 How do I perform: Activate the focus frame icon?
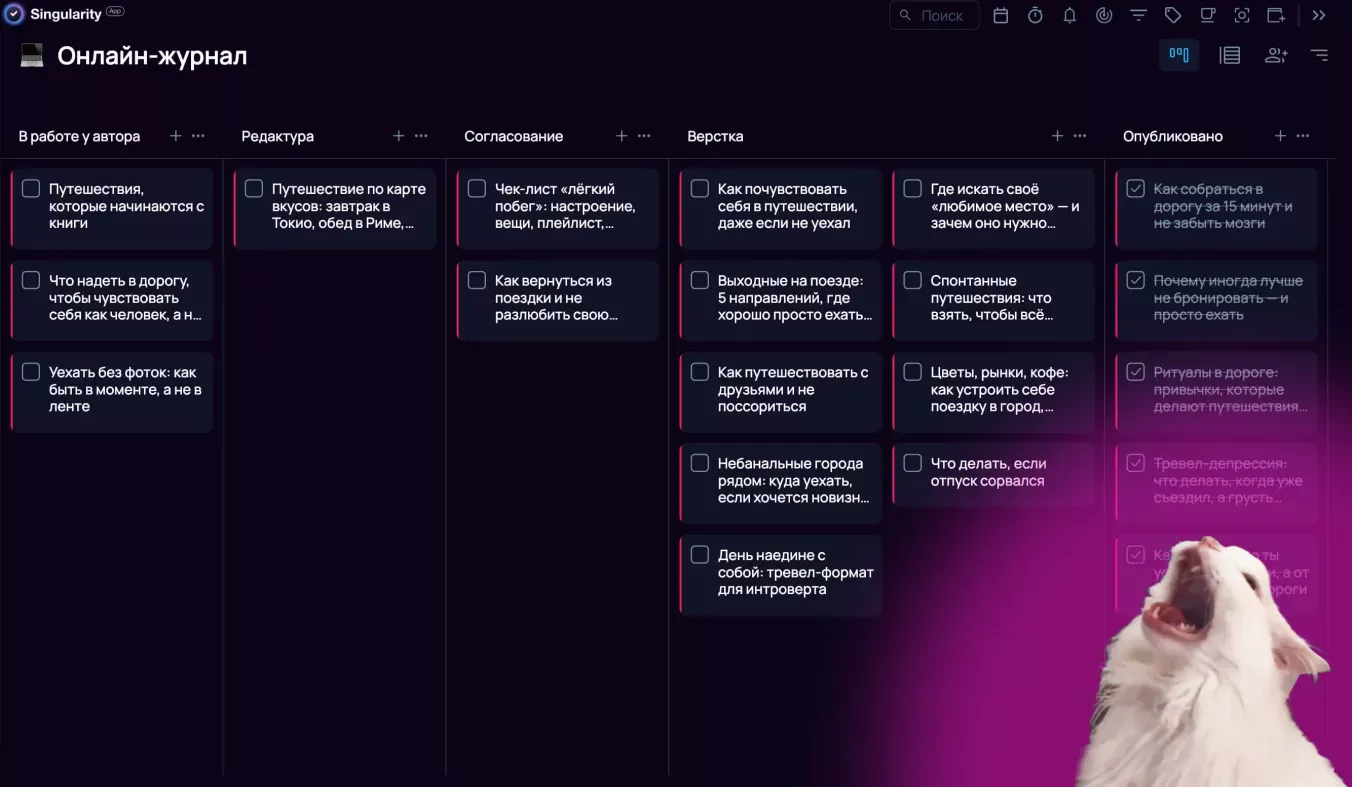1242,15
